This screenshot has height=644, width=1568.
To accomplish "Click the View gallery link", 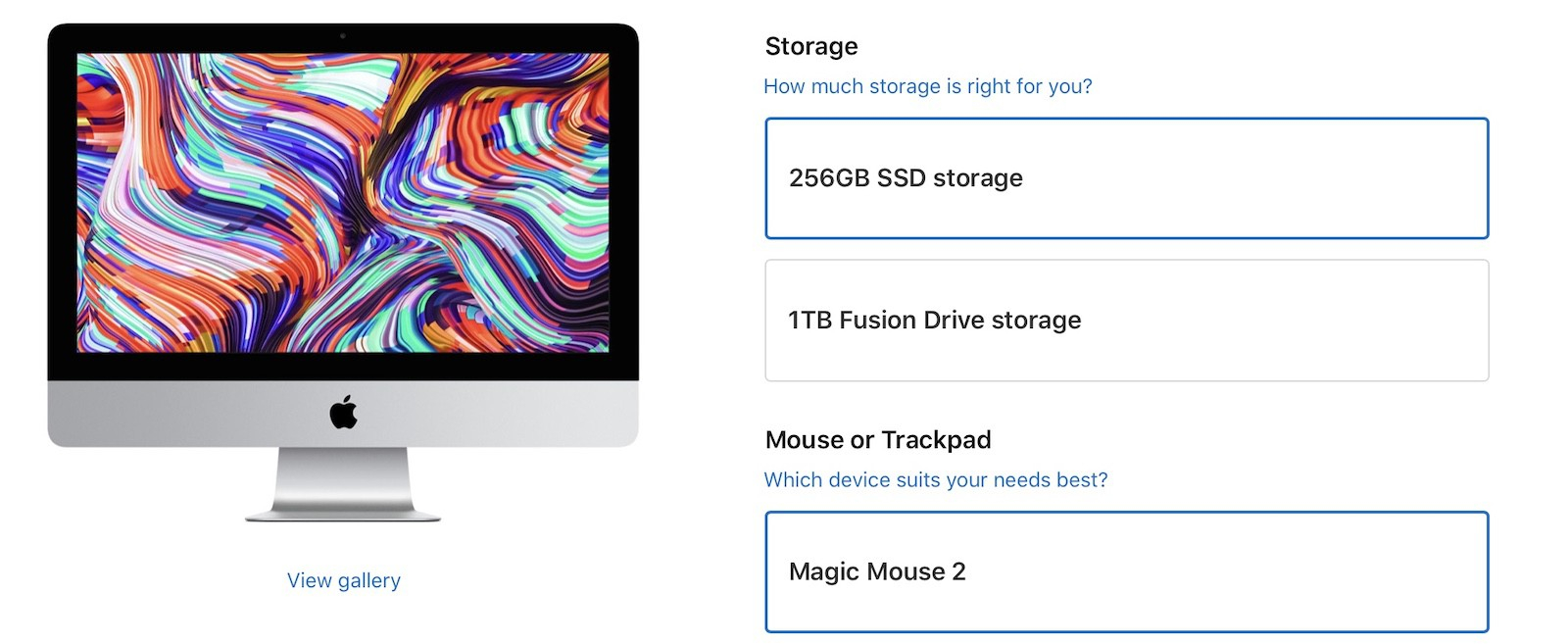I will [343, 580].
